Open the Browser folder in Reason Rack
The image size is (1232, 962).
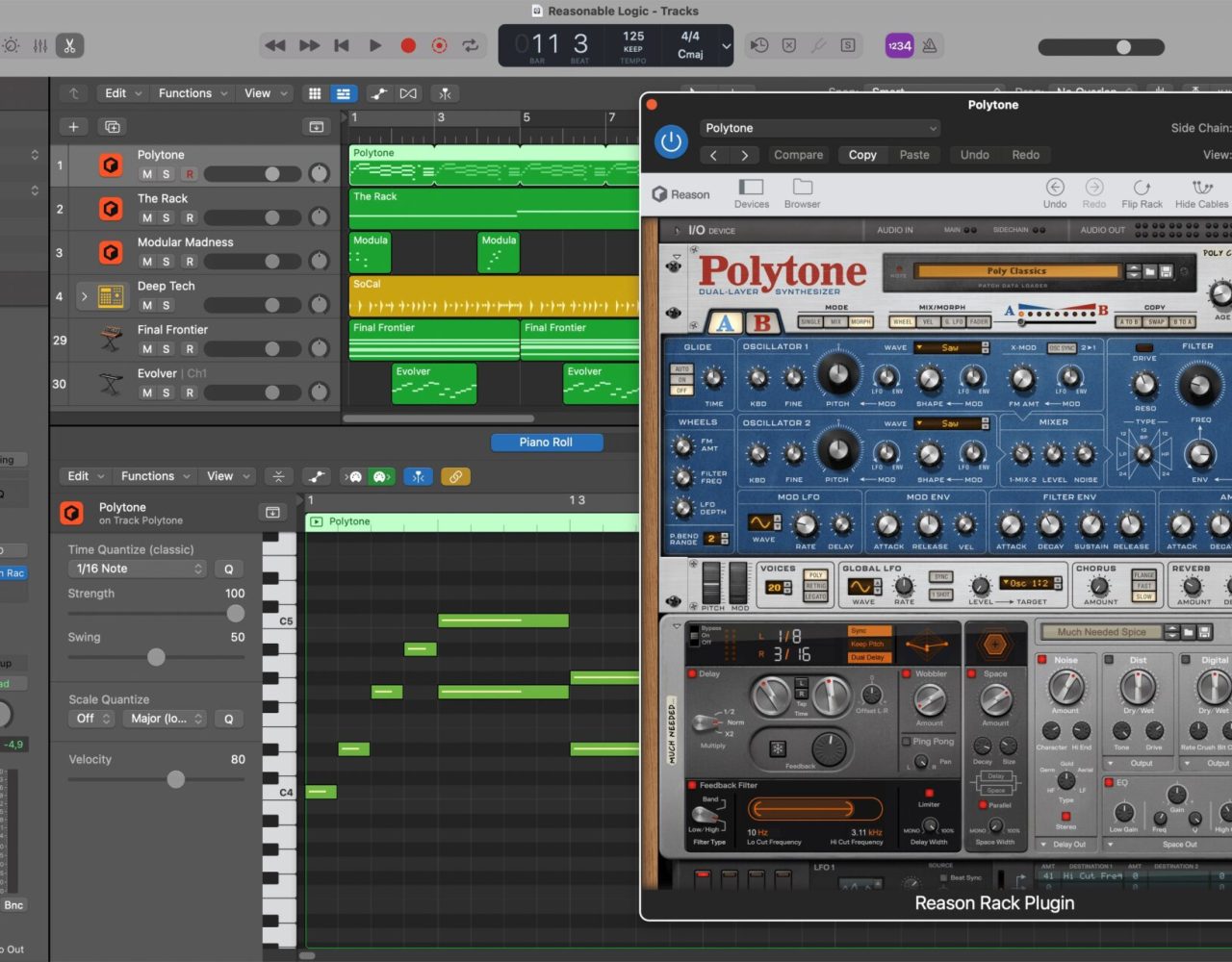(x=803, y=193)
